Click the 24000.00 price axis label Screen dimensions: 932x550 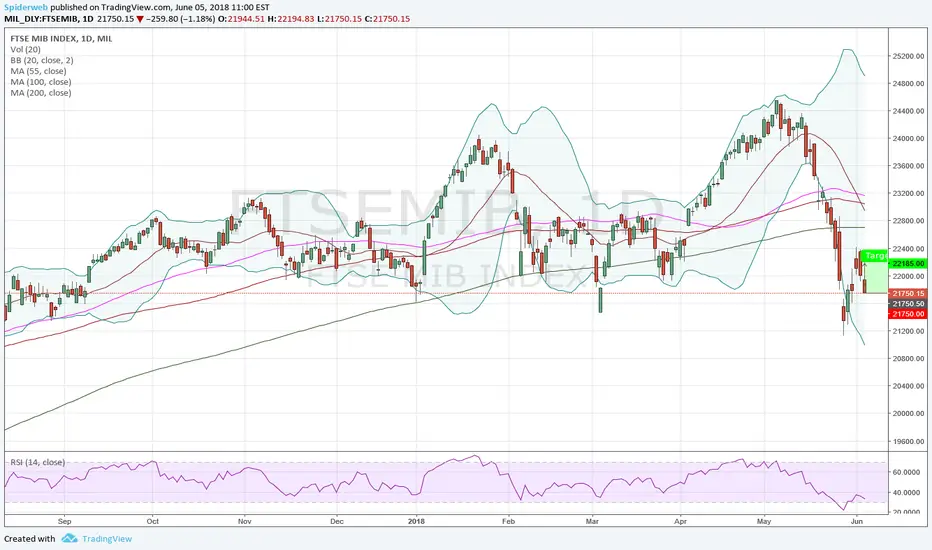point(908,139)
